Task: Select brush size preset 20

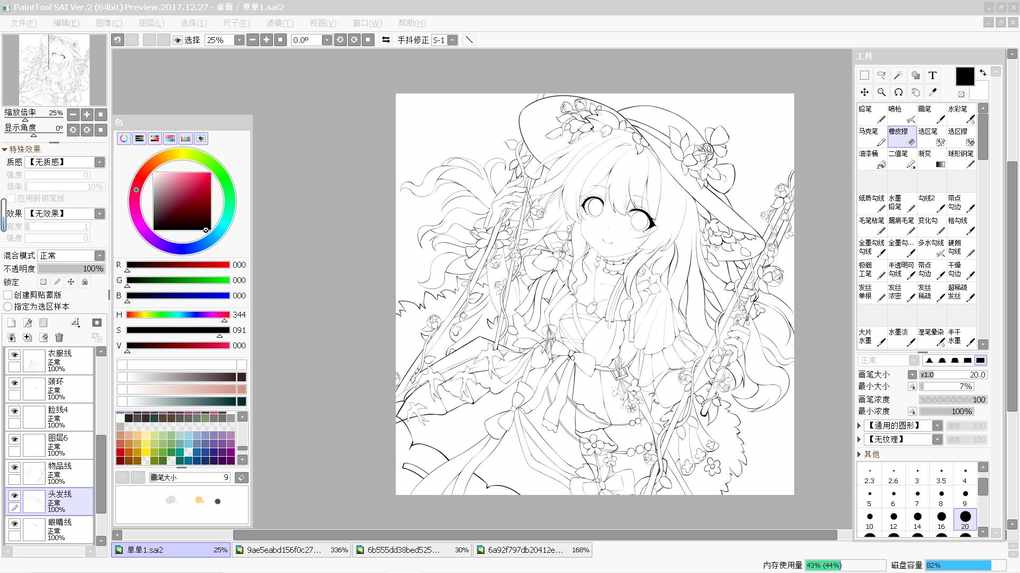Action: coord(965,519)
